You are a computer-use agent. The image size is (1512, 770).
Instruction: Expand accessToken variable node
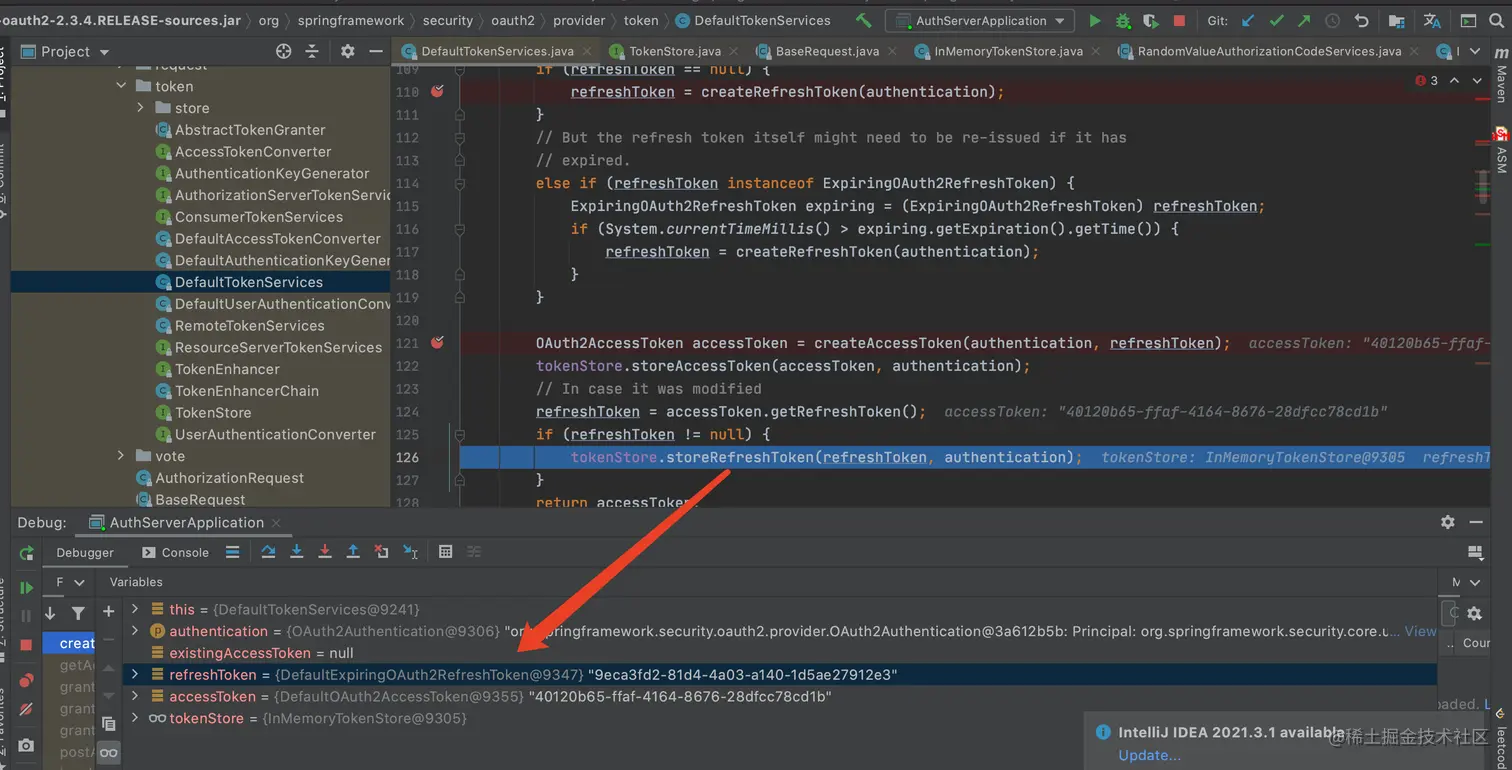[x=135, y=696]
